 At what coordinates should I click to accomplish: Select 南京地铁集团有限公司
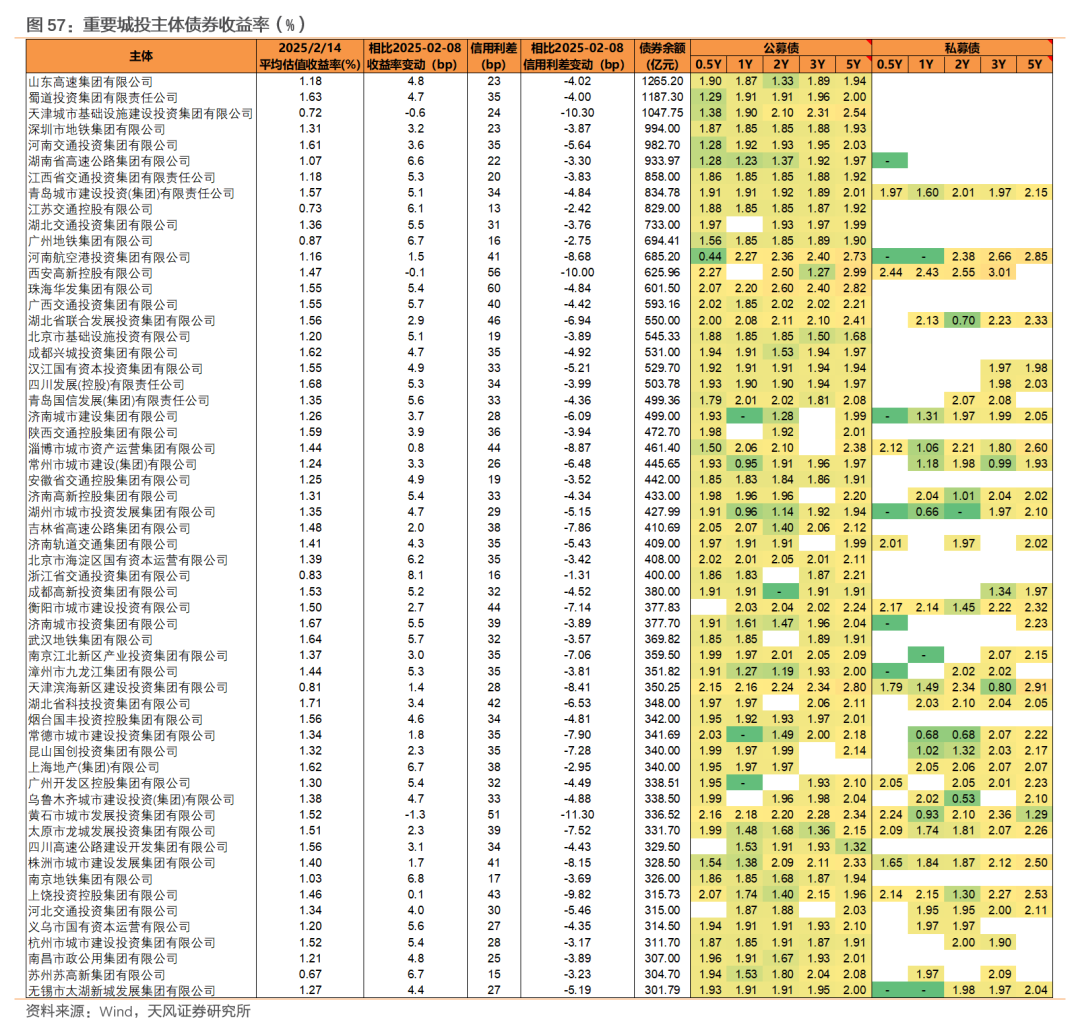[x=90, y=879]
